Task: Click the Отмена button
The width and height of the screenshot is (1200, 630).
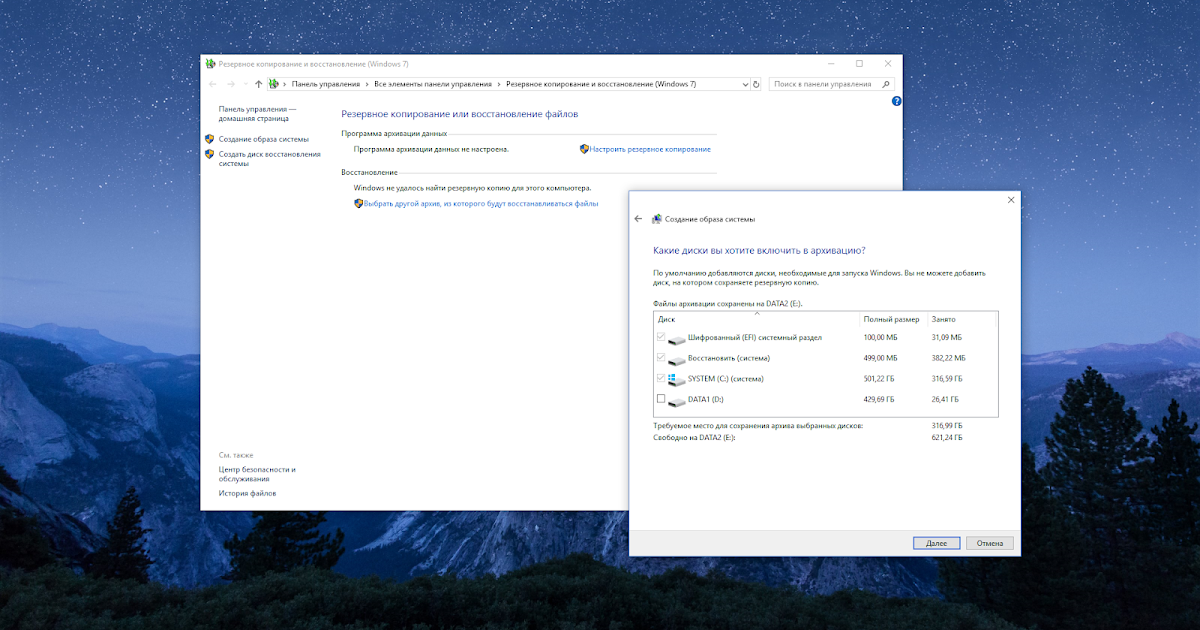Action: point(990,543)
